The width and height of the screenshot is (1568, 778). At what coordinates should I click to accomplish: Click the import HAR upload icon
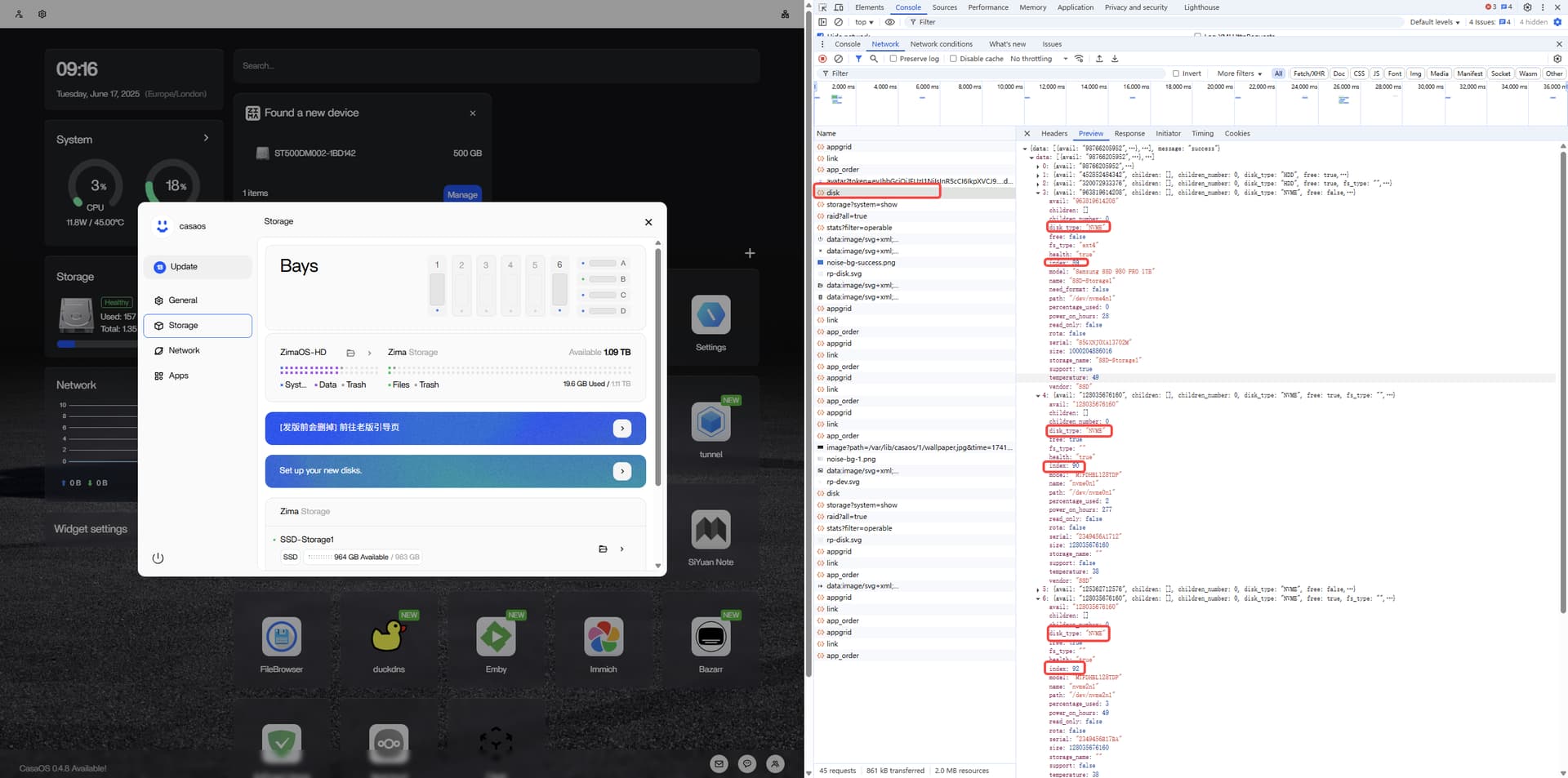1099,59
